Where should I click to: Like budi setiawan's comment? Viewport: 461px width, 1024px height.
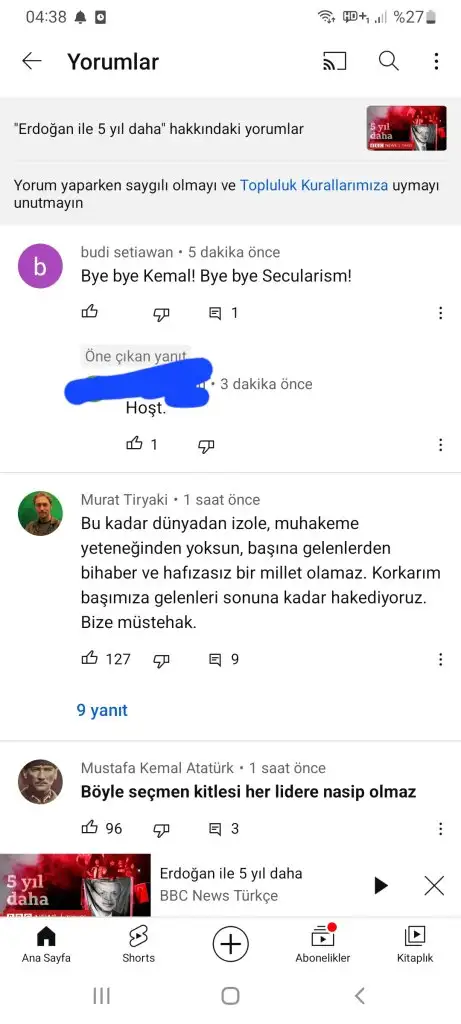[89, 313]
